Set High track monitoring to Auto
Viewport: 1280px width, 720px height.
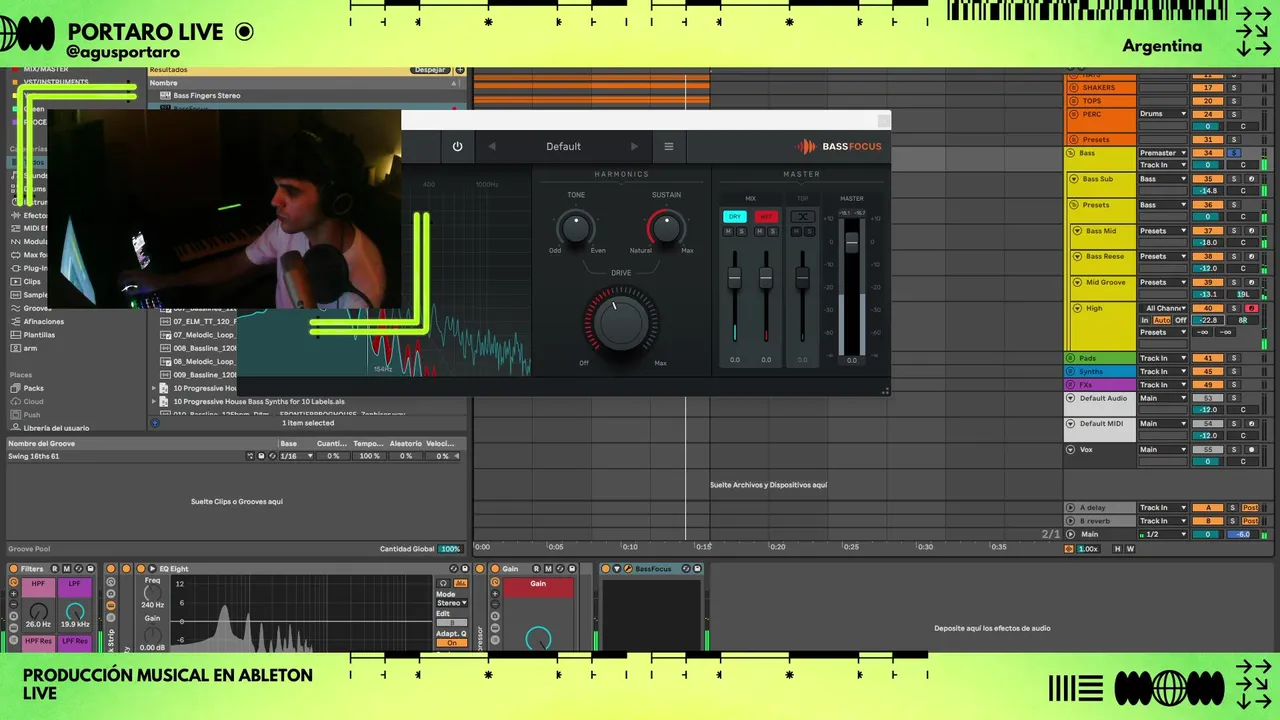pos(1162,320)
